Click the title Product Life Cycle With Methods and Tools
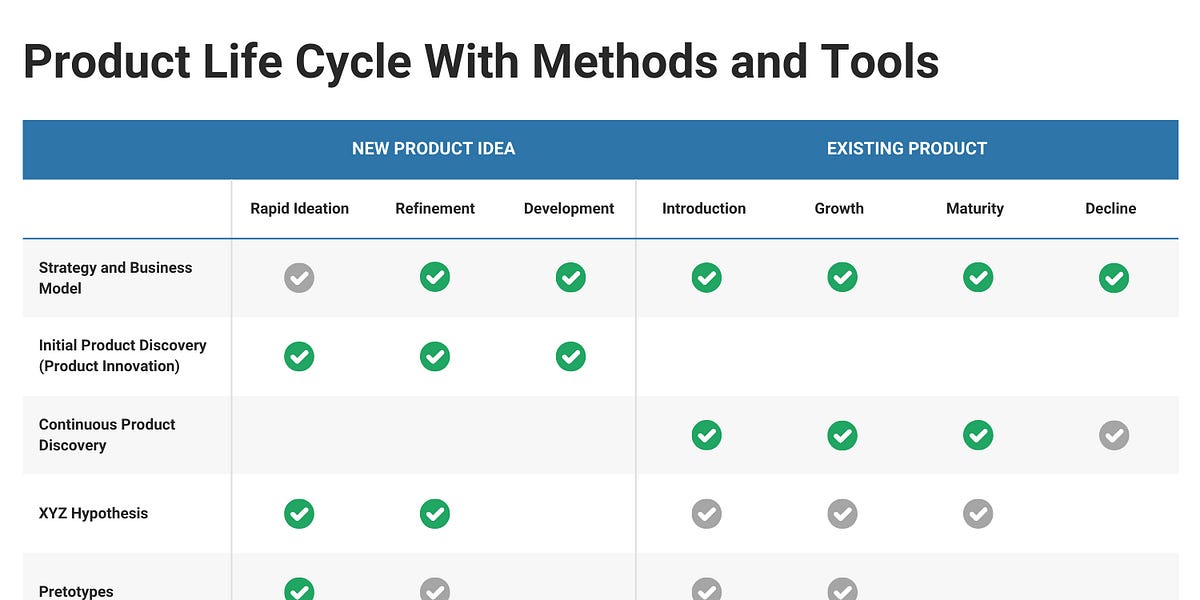The width and height of the screenshot is (1200, 600). coord(480,62)
